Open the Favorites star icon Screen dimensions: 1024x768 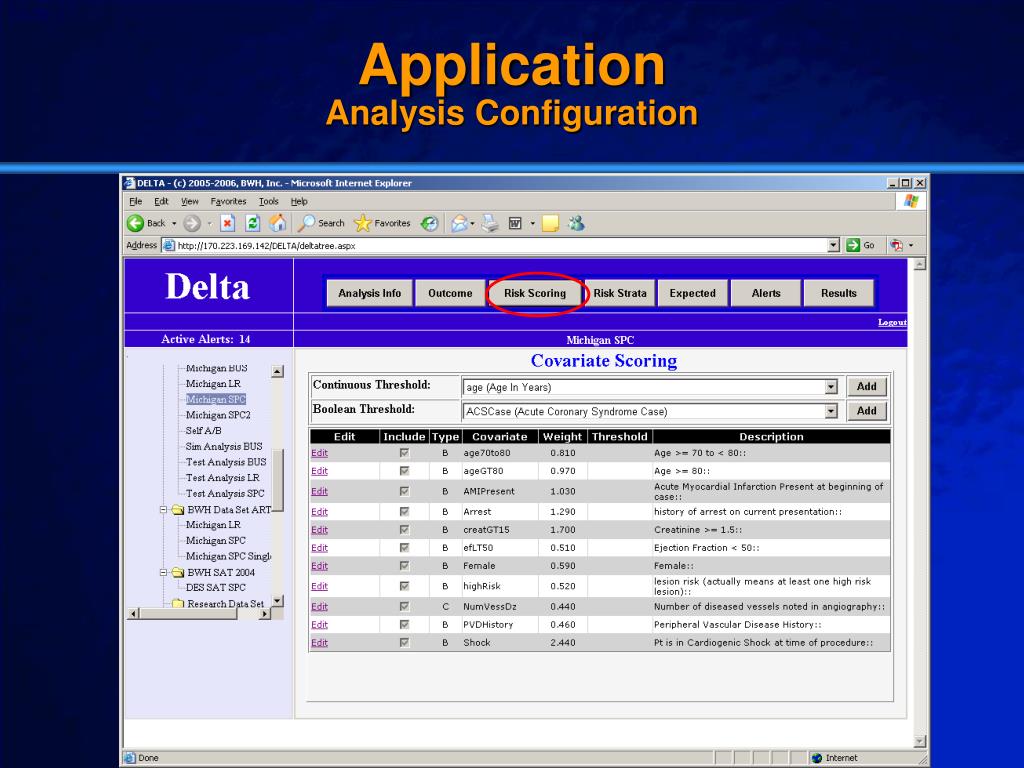point(362,223)
